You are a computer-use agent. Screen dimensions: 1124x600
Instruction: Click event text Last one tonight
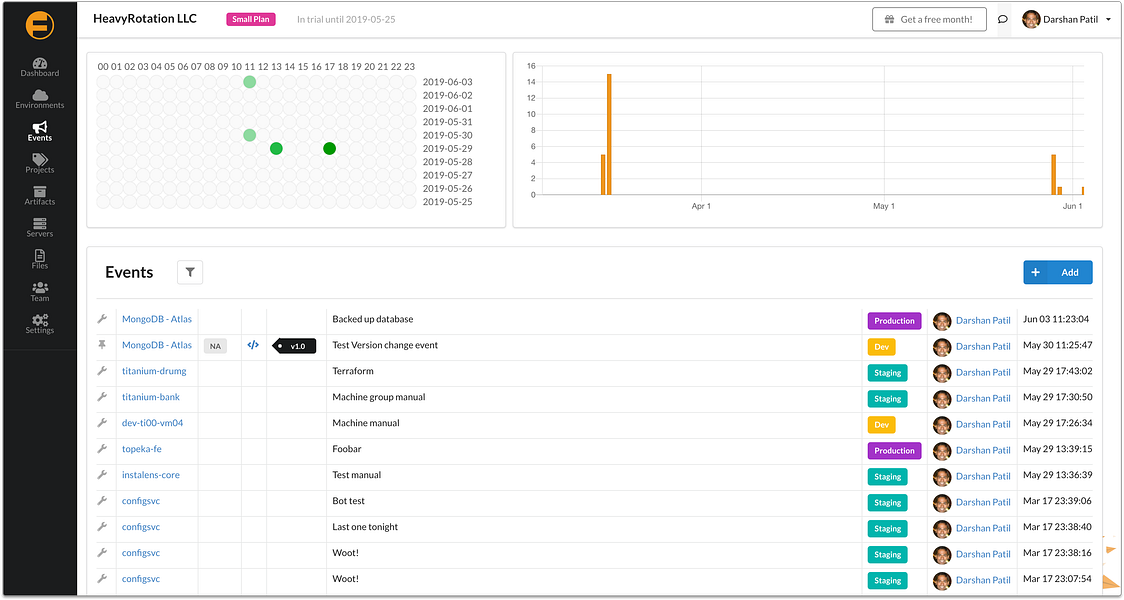[365, 527]
